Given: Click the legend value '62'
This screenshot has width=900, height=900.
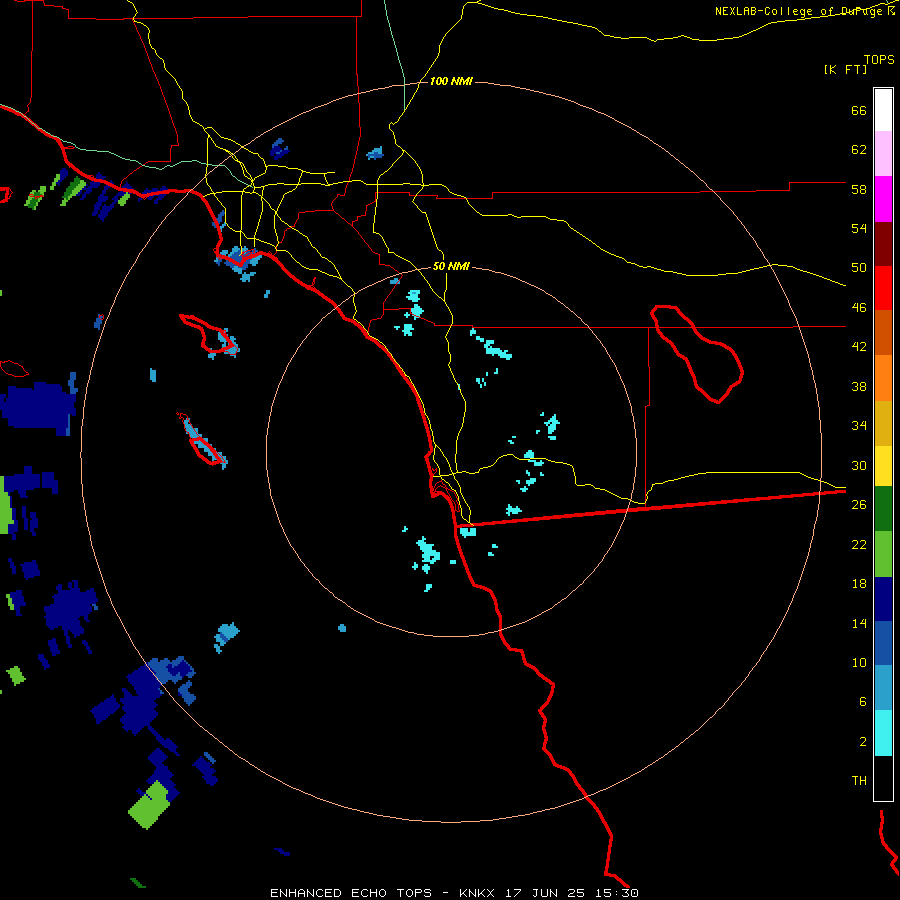Looking at the screenshot, I should pos(859,149).
